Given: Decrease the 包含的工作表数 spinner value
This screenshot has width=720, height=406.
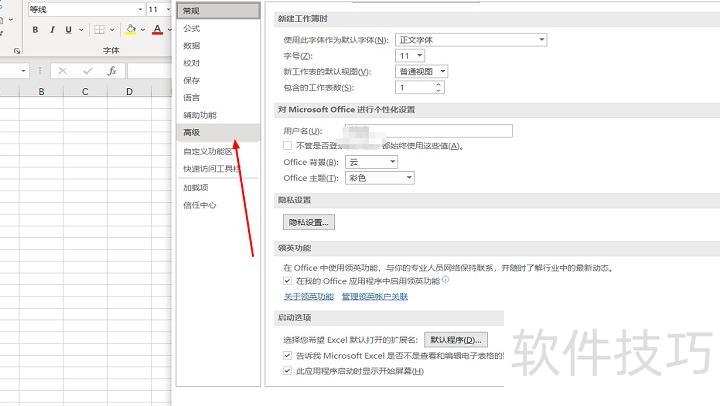Looking at the screenshot, I should (438, 90).
